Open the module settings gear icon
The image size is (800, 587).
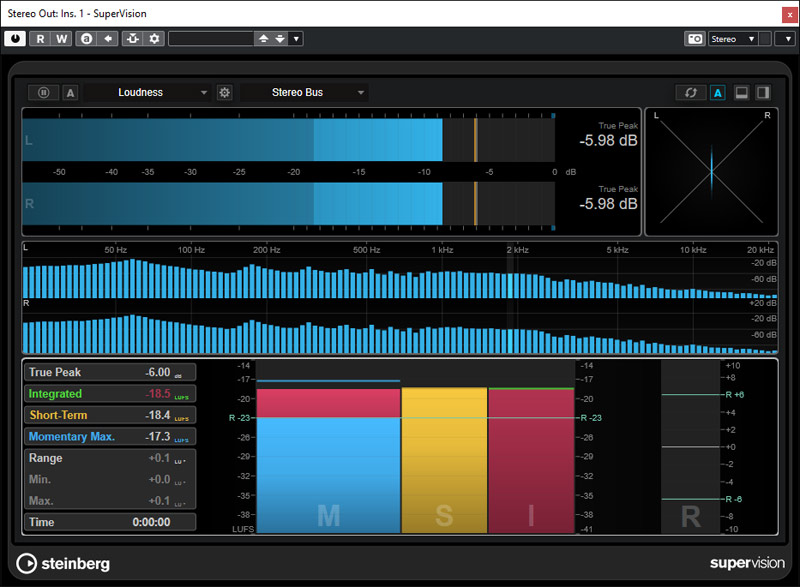tap(225, 93)
